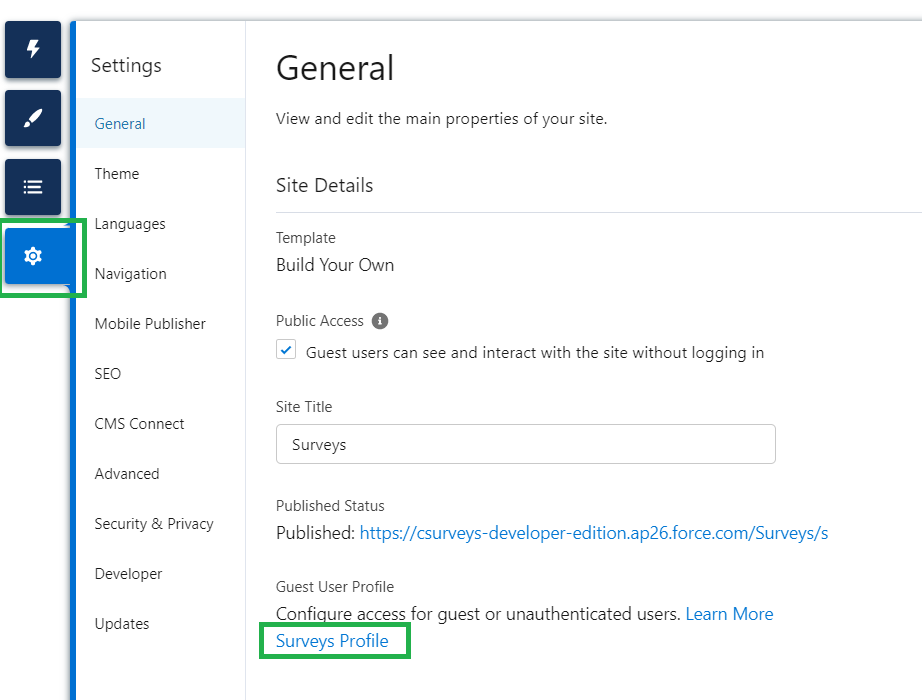
Task: Select the Settings gear icon
Action: [32, 256]
